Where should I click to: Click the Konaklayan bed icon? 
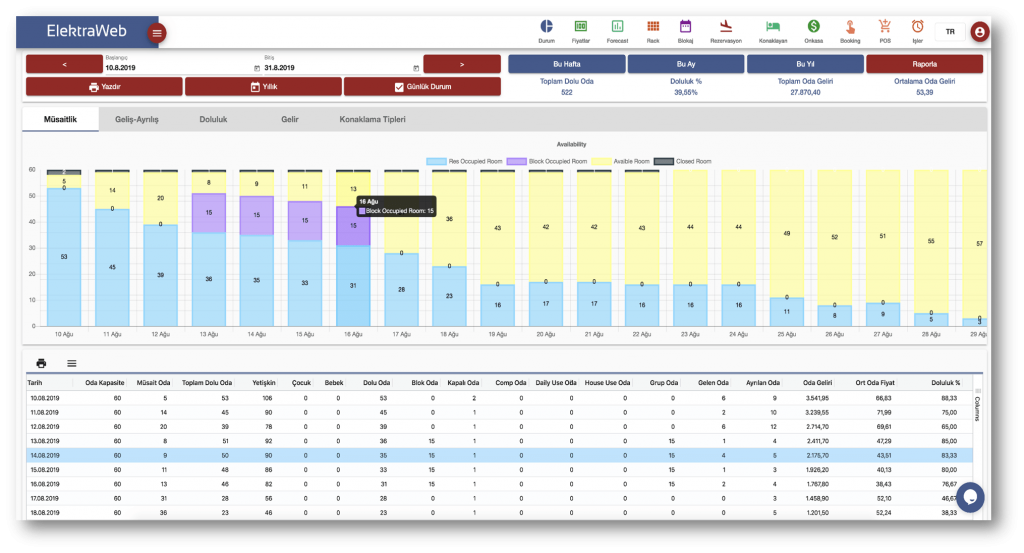coord(772,28)
